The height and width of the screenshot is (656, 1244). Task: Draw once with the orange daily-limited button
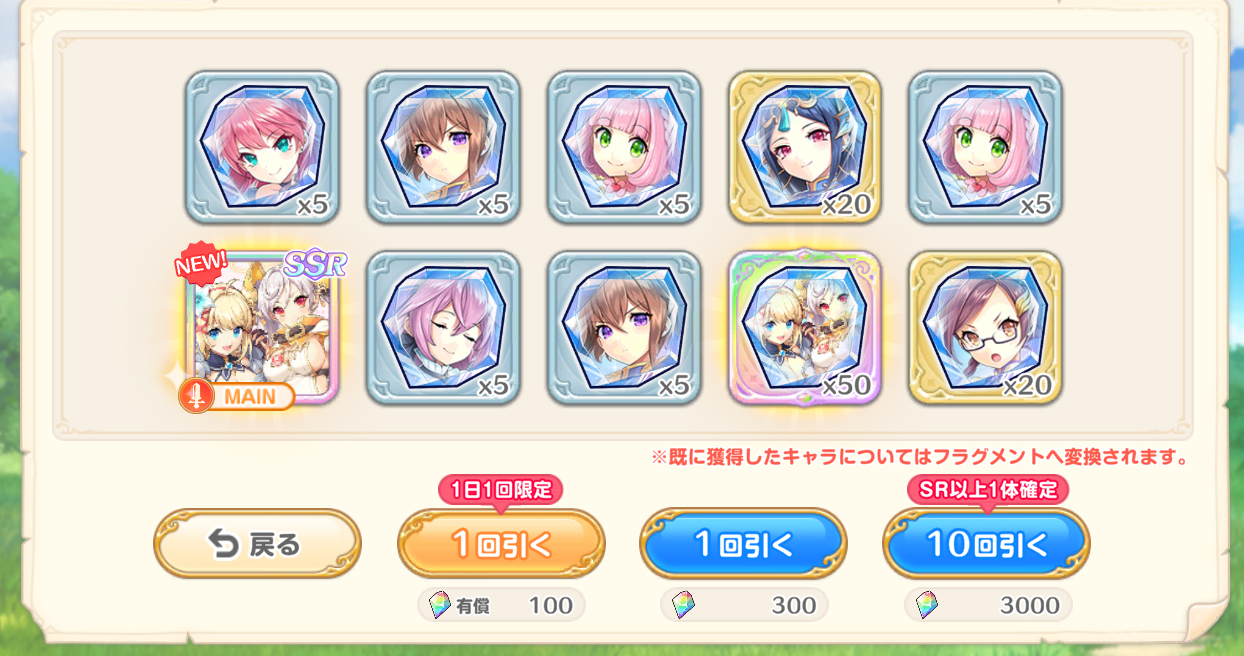[501, 544]
